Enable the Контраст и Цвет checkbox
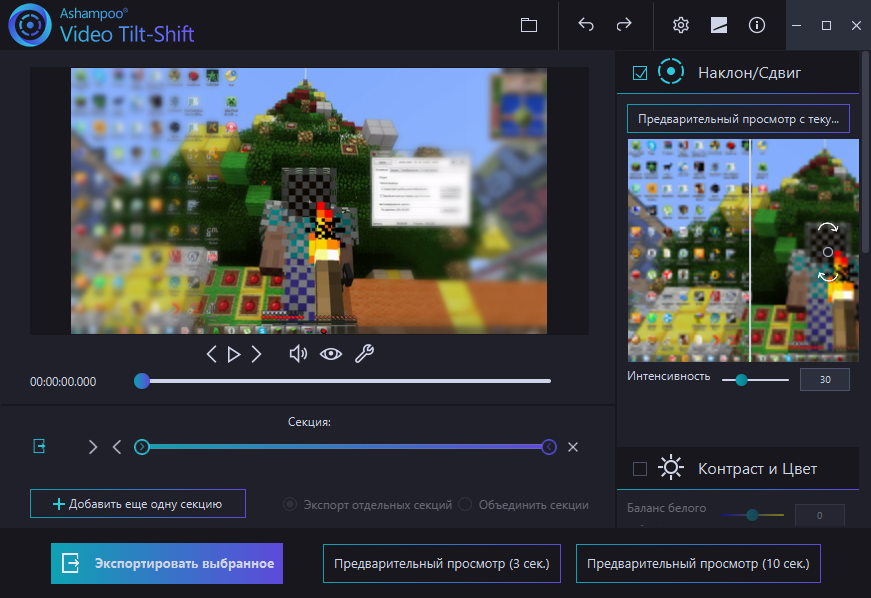Image resolution: width=871 pixels, height=598 pixels. click(640, 469)
